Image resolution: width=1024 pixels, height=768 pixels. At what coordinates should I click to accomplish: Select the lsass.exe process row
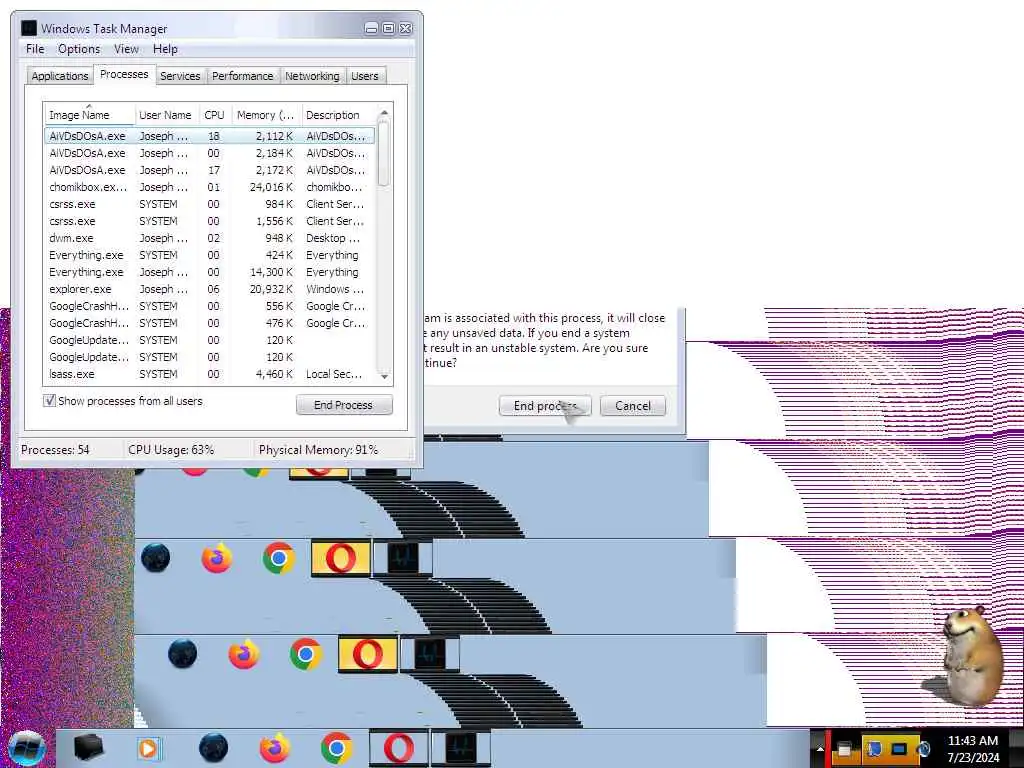210,374
